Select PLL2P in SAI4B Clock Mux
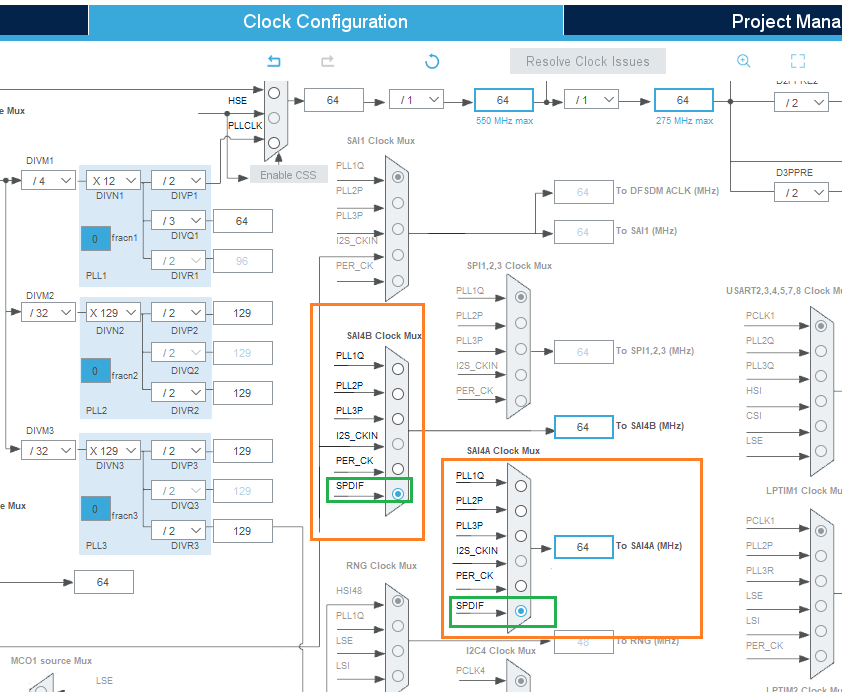This screenshot has height=692, width=842. coord(398,394)
